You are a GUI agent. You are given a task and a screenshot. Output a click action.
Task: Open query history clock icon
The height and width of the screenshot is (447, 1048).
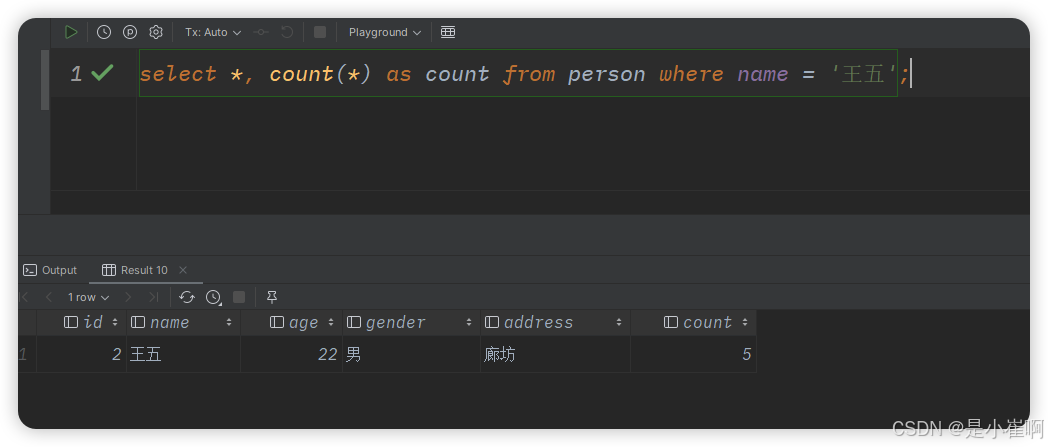click(104, 32)
